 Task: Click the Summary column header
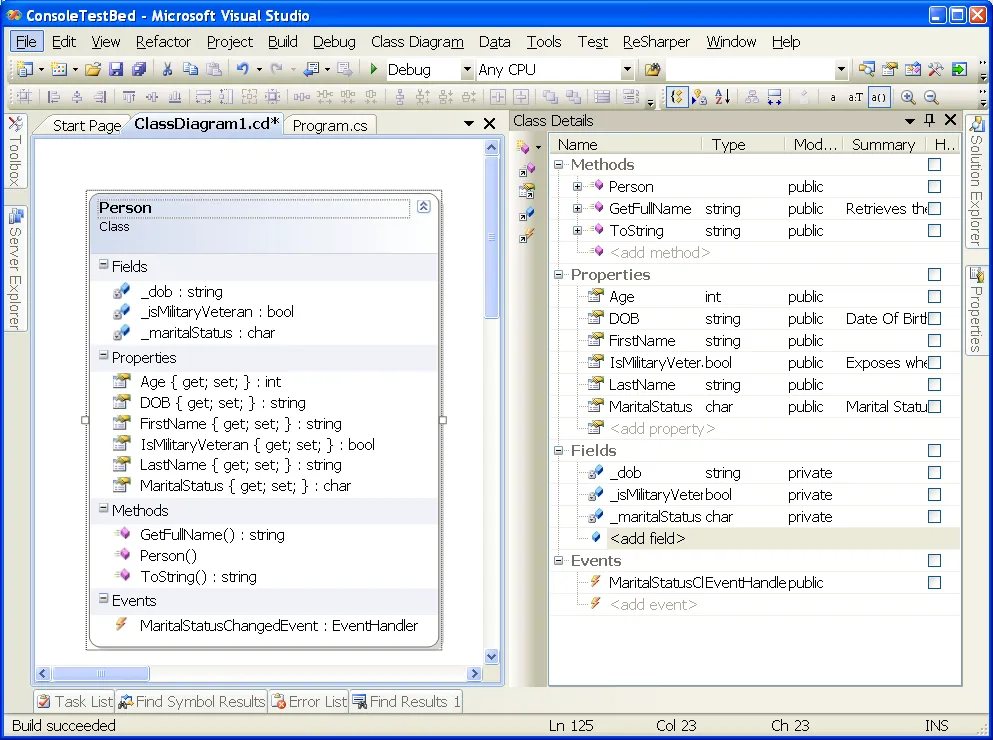tap(883, 145)
